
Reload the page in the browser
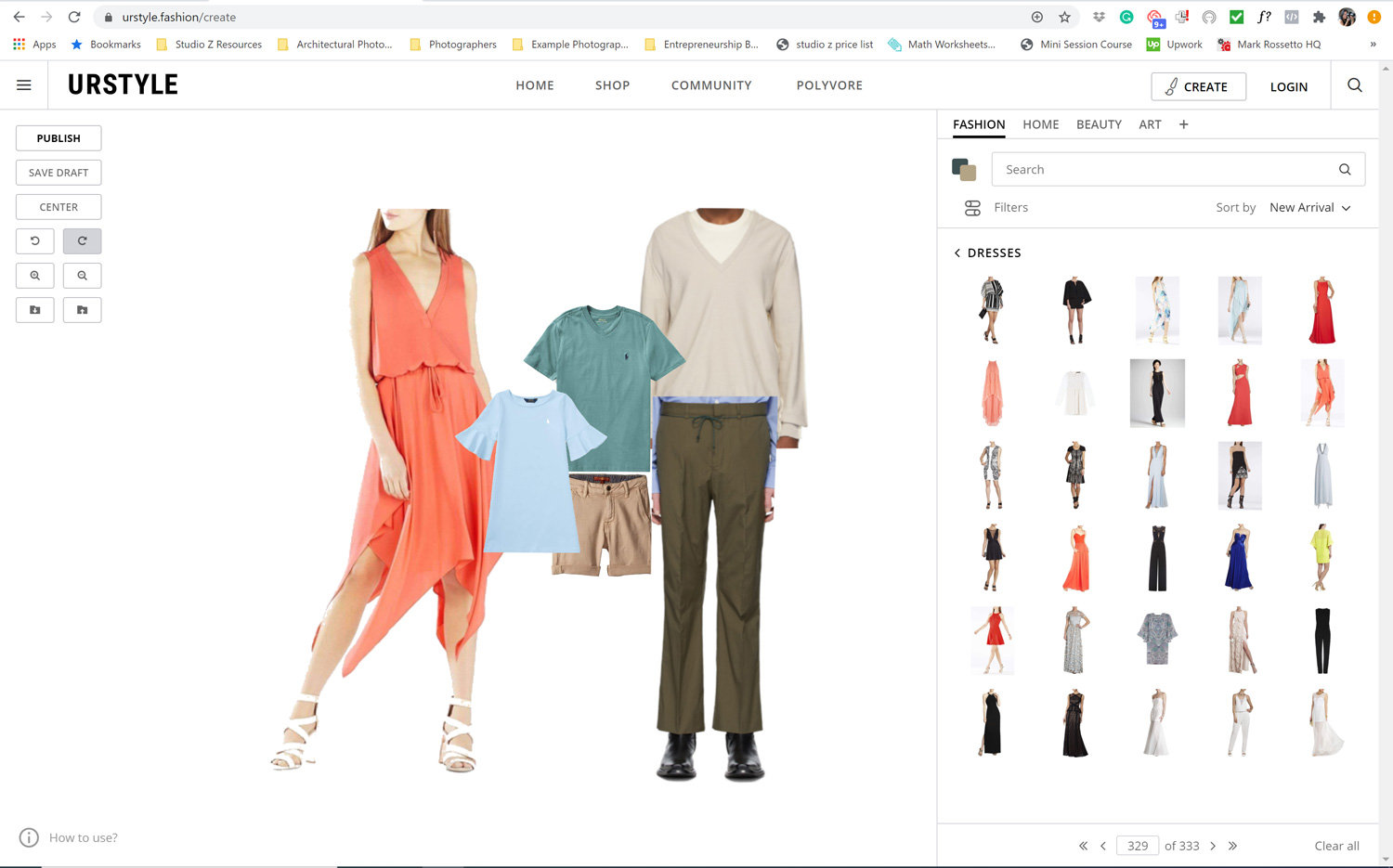74,17
